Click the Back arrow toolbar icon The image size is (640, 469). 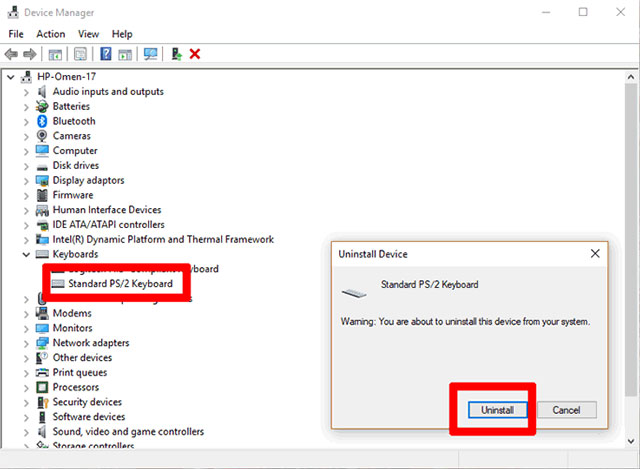pos(11,54)
